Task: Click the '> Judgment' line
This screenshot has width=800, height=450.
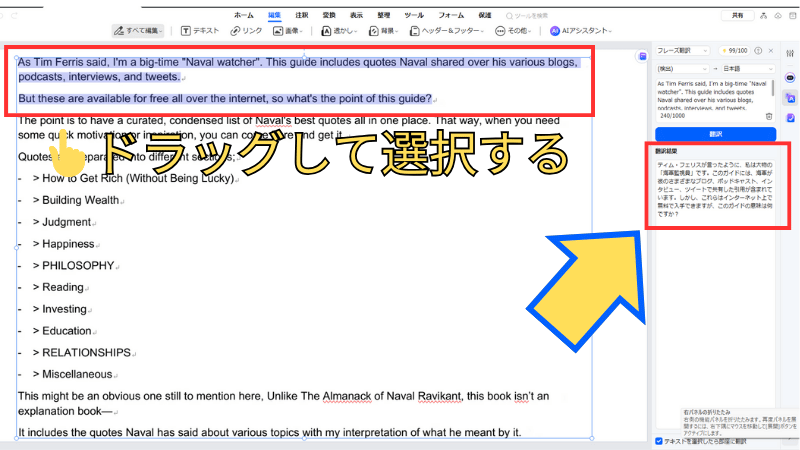Action: pos(62,222)
